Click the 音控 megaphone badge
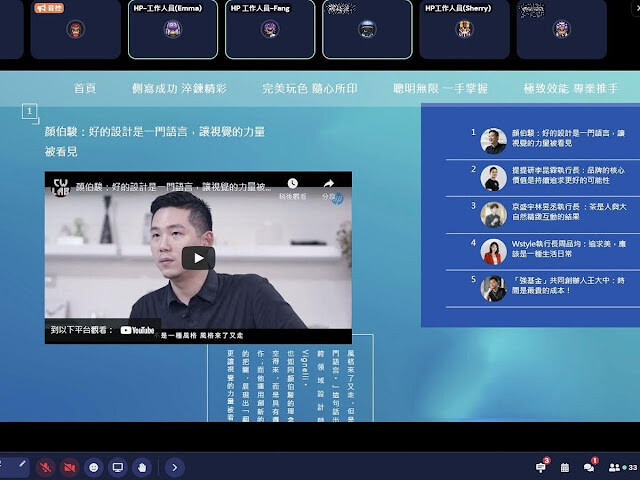 pyautogui.click(x=49, y=8)
